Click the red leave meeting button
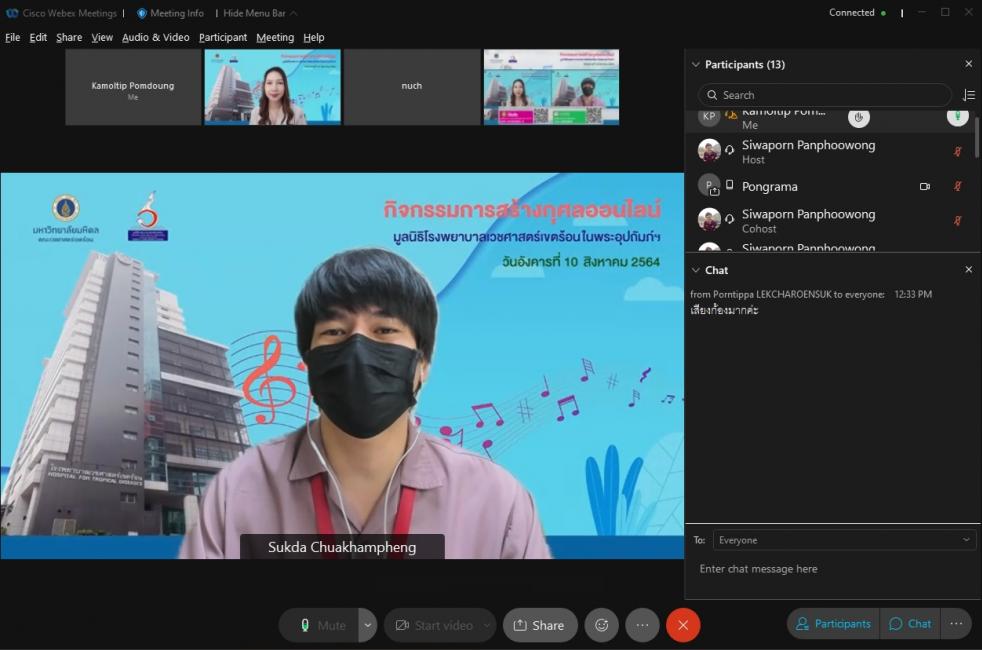 click(x=683, y=626)
